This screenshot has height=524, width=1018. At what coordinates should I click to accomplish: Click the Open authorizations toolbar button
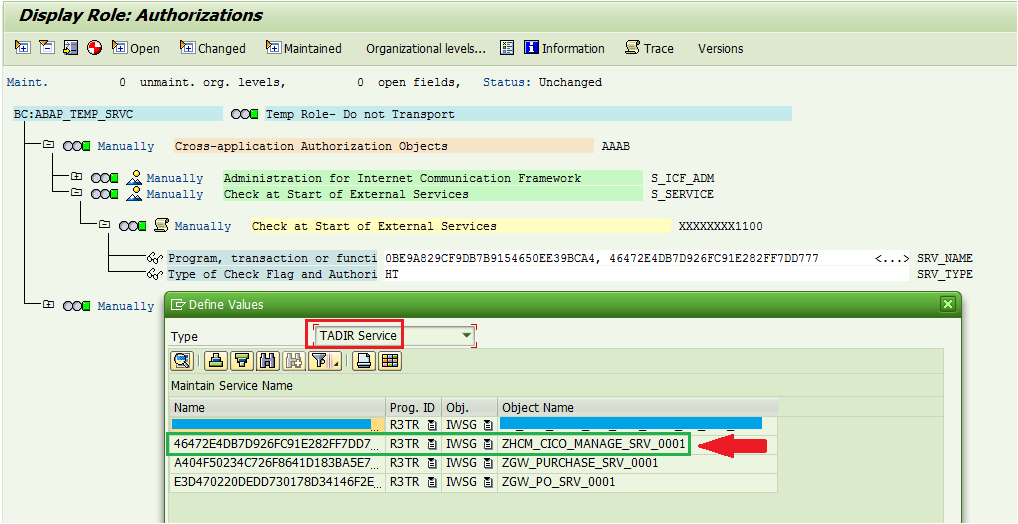tap(136, 48)
